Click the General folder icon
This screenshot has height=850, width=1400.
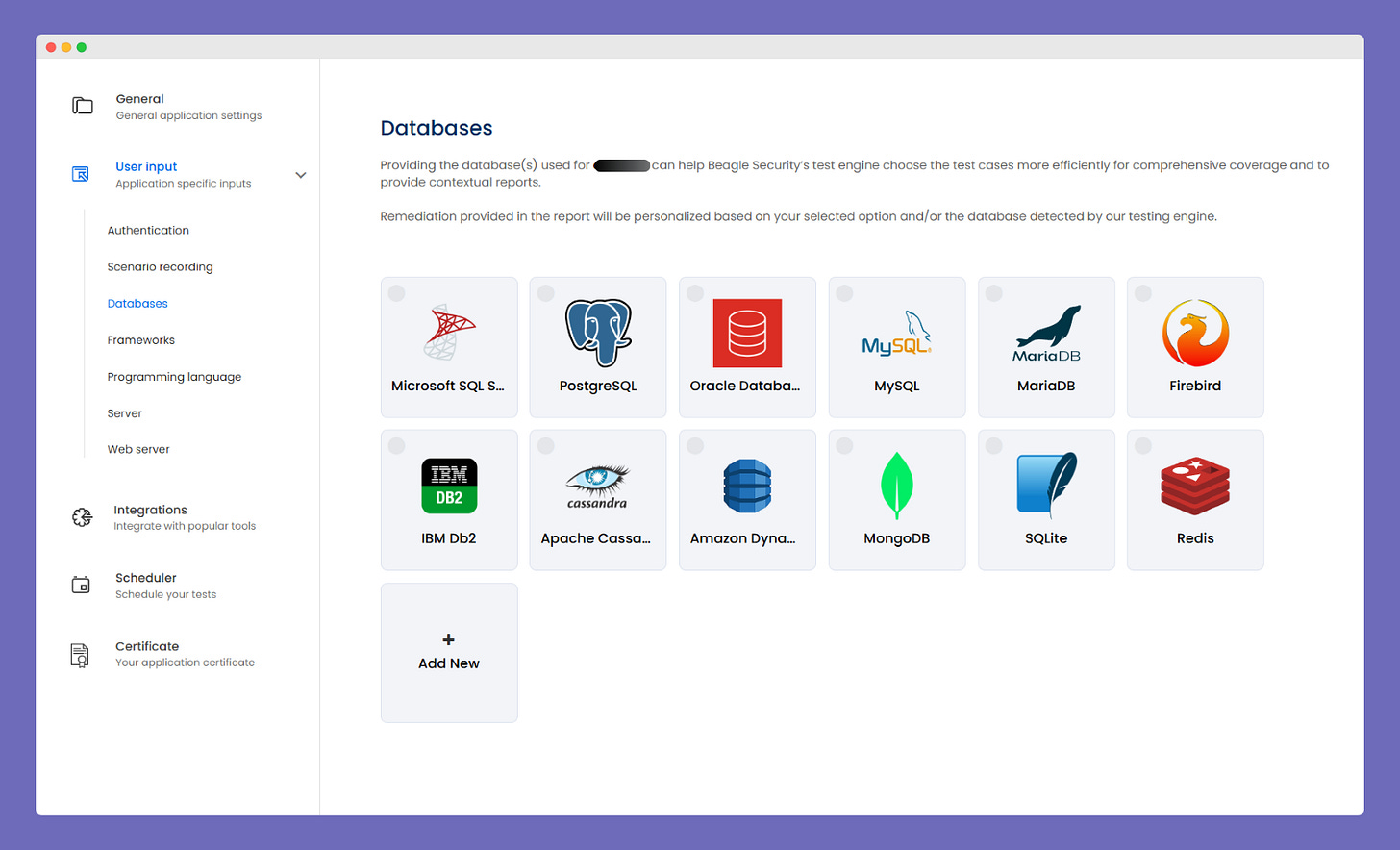(x=83, y=106)
